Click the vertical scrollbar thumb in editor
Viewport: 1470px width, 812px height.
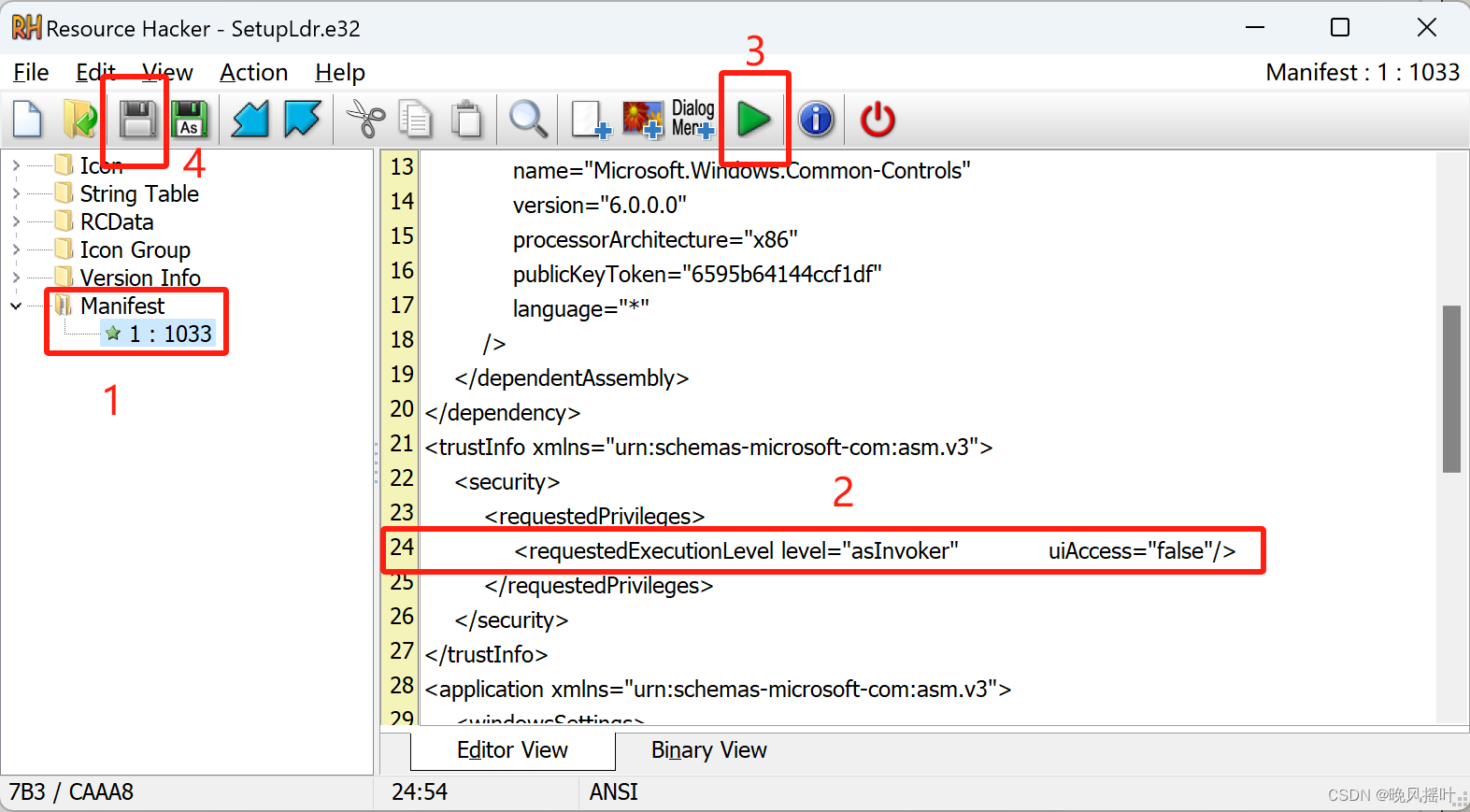1451,389
